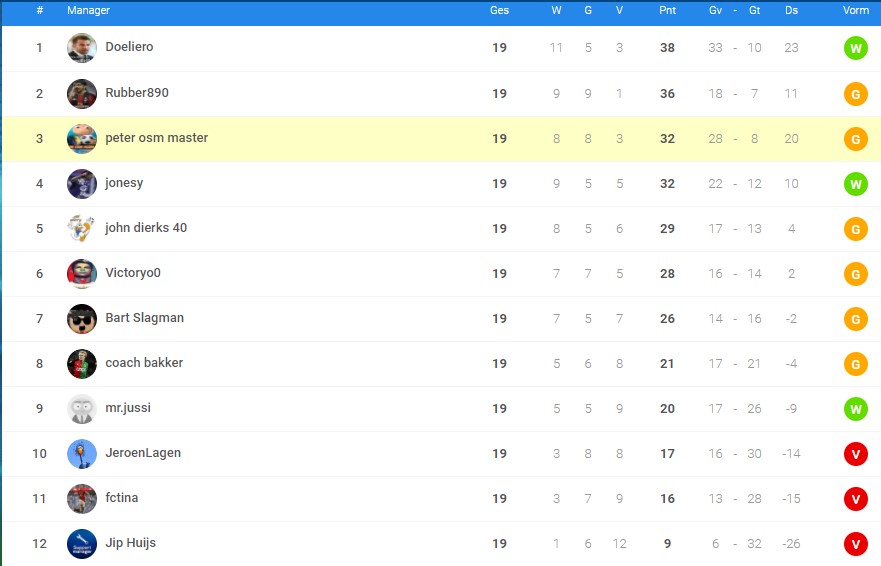
Task: Click jonesy's avatar image
Action: point(81,183)
